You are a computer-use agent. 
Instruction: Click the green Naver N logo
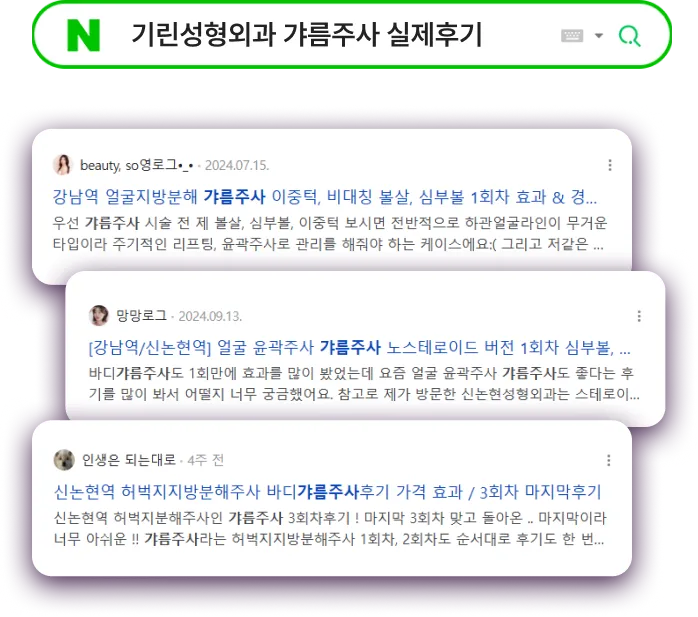click(83, 35)
